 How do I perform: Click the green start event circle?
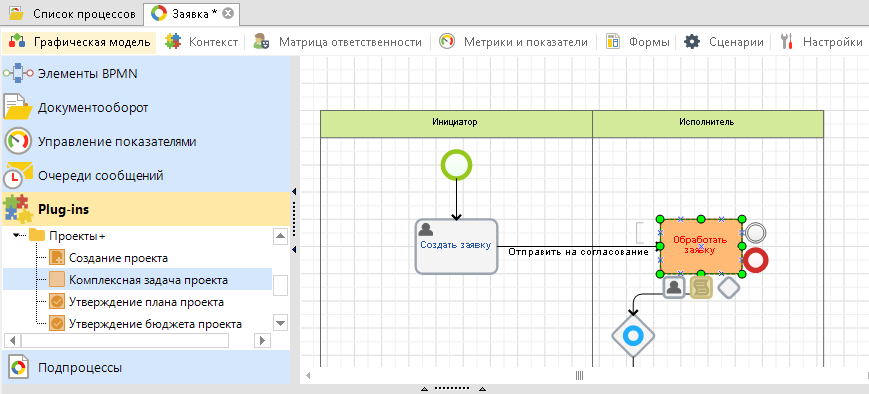(457, 165)
